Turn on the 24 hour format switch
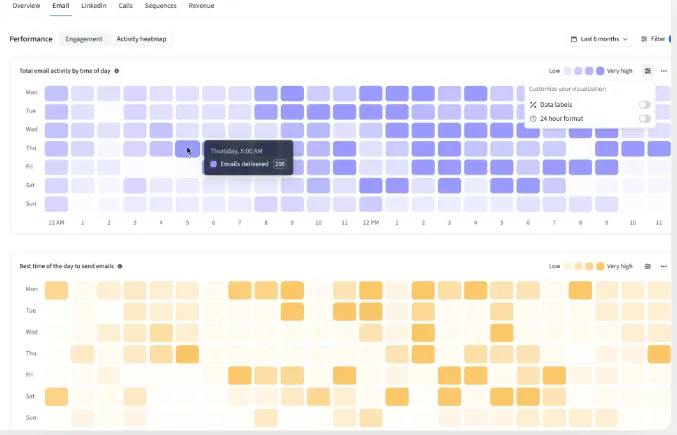Screen dimensions: 677x435 click(x=644, y=119)
